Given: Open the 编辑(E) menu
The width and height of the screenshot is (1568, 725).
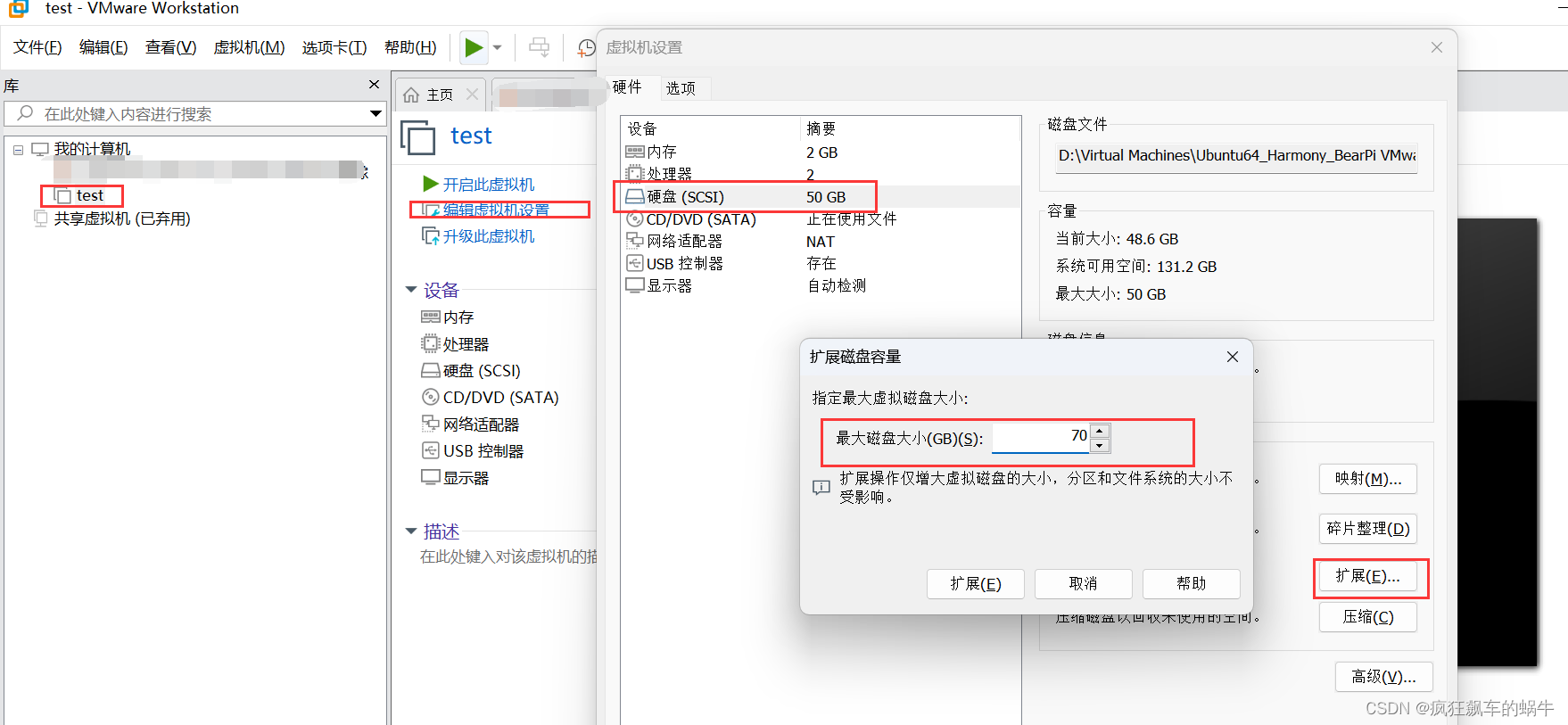Looking at the screenshot, I should click(103, 47).
